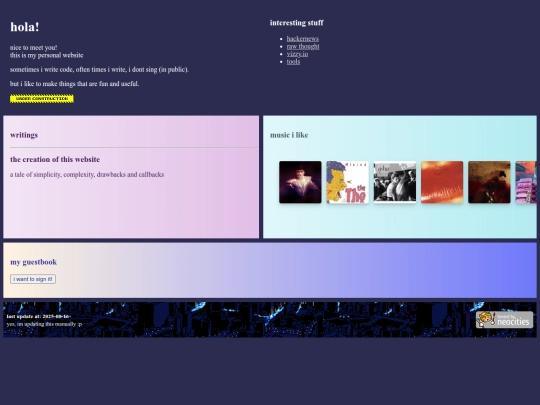Viewport: 540px width, 405px height.
Task: Open the raw thought link
Action: [x=303, y=46]
